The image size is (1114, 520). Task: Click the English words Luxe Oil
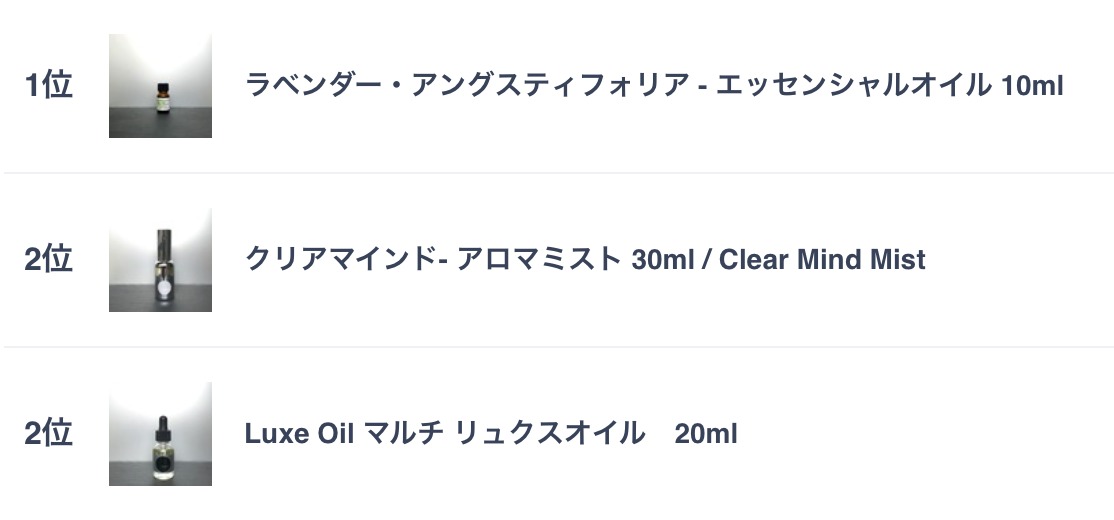299,434
